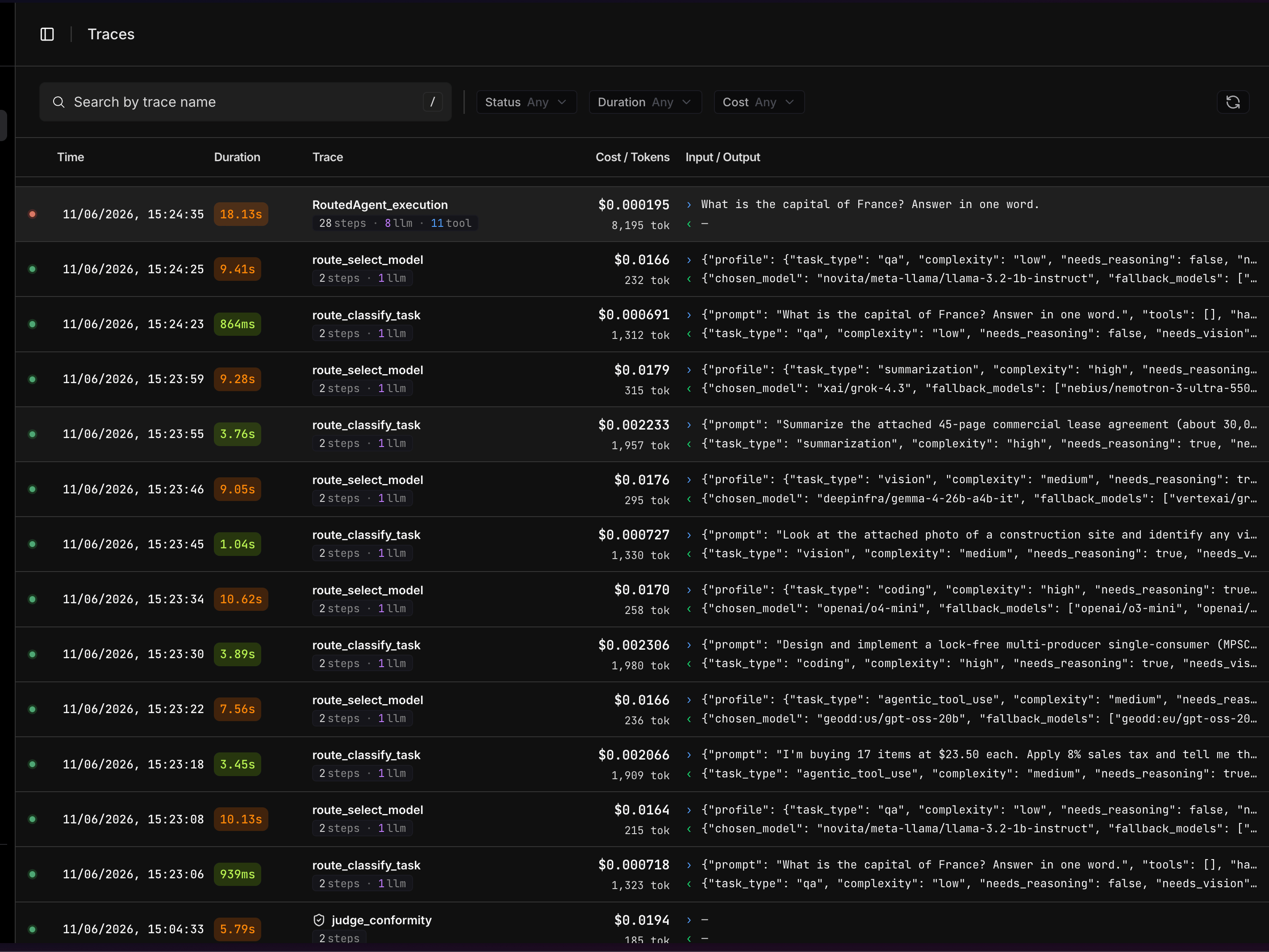Click the 5.79s duration badge
Image resolution: width=1269 pixels, height=952 pixels.
tap(238, 929)
